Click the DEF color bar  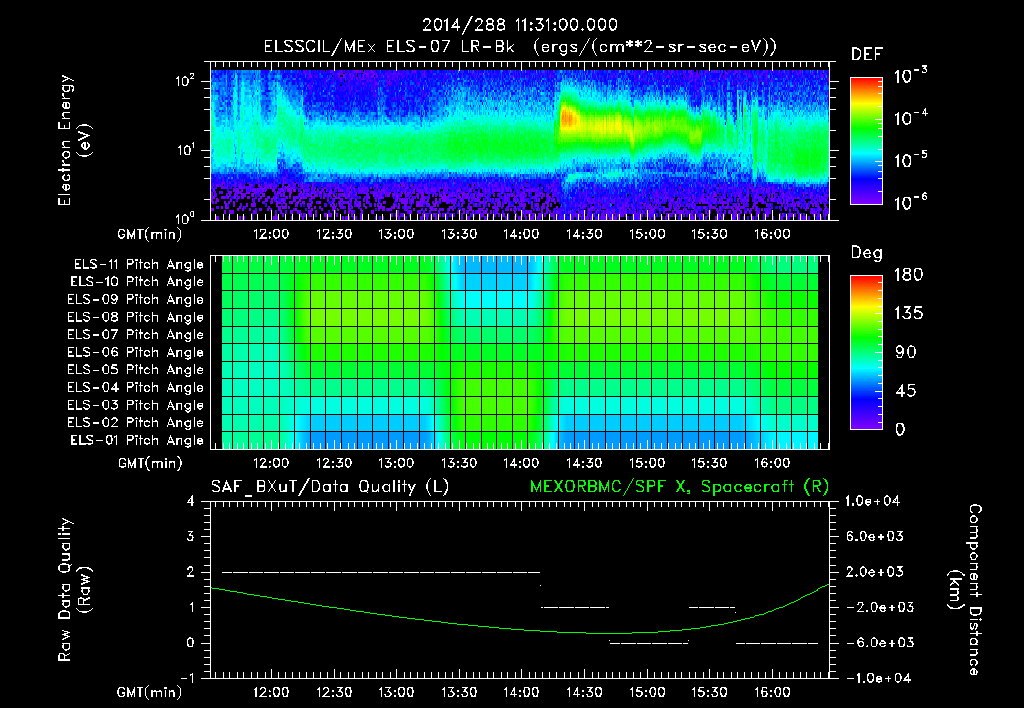click(867, 140)
